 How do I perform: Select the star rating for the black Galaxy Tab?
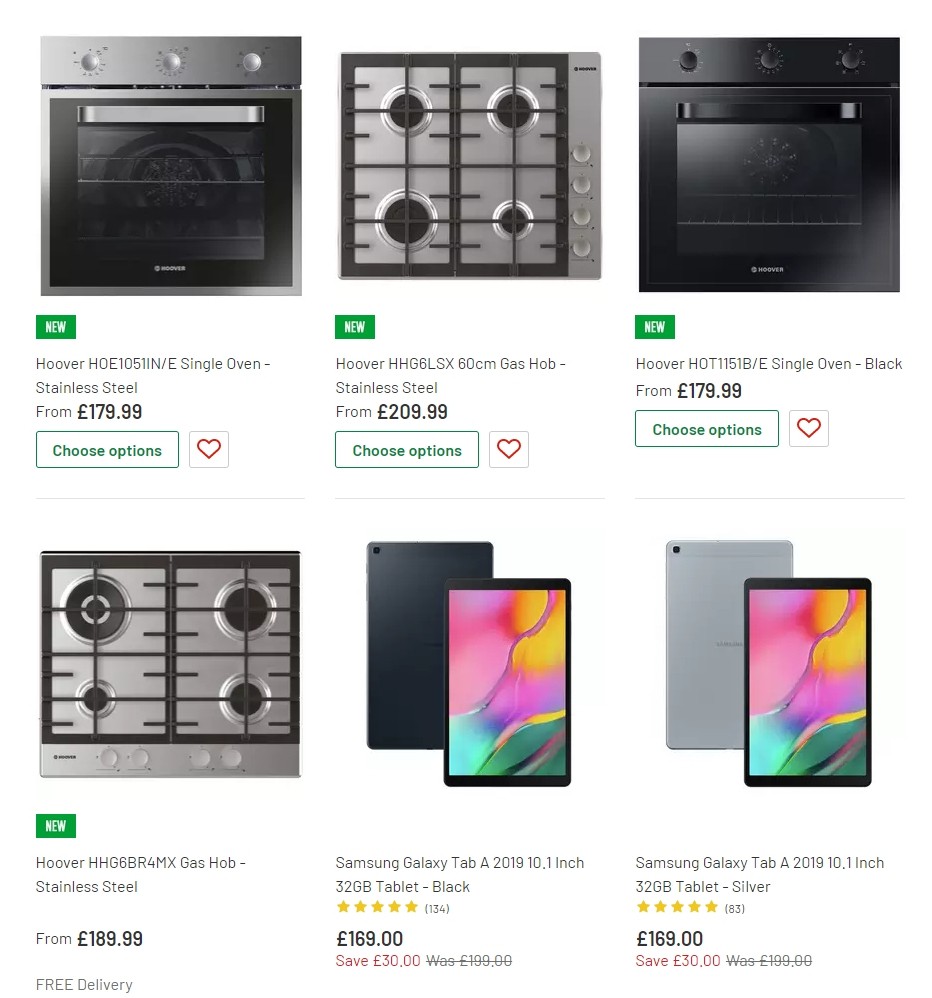tap(378, 907)
